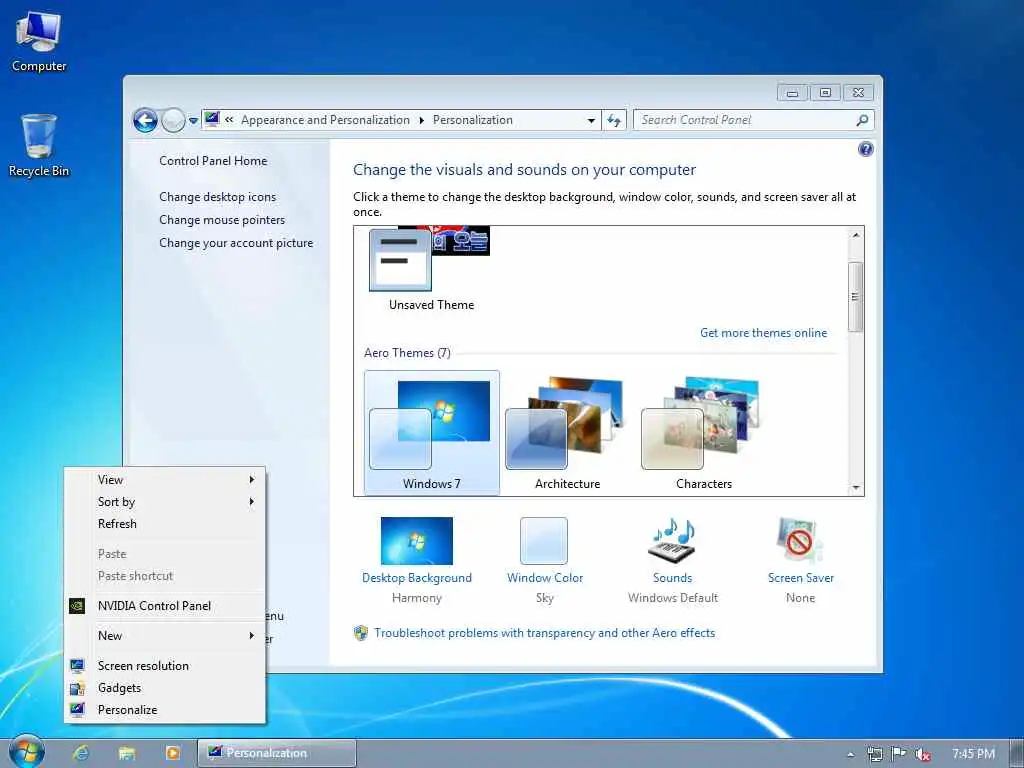1024x768 pixels.
Task: Click the NVIDIA logo icon in context menu
Action: click(x=77, y=606)
